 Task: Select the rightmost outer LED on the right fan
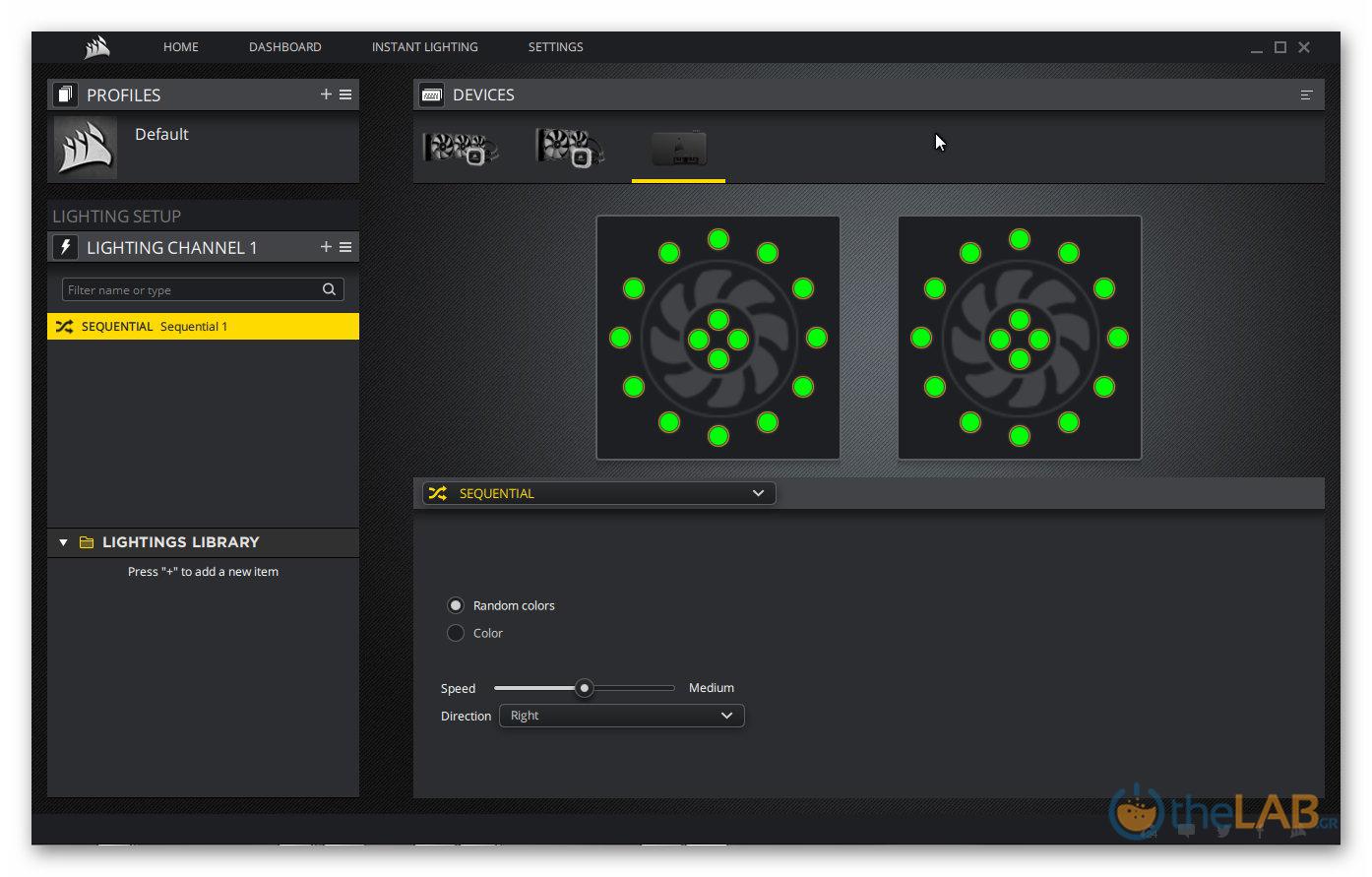1118,338
